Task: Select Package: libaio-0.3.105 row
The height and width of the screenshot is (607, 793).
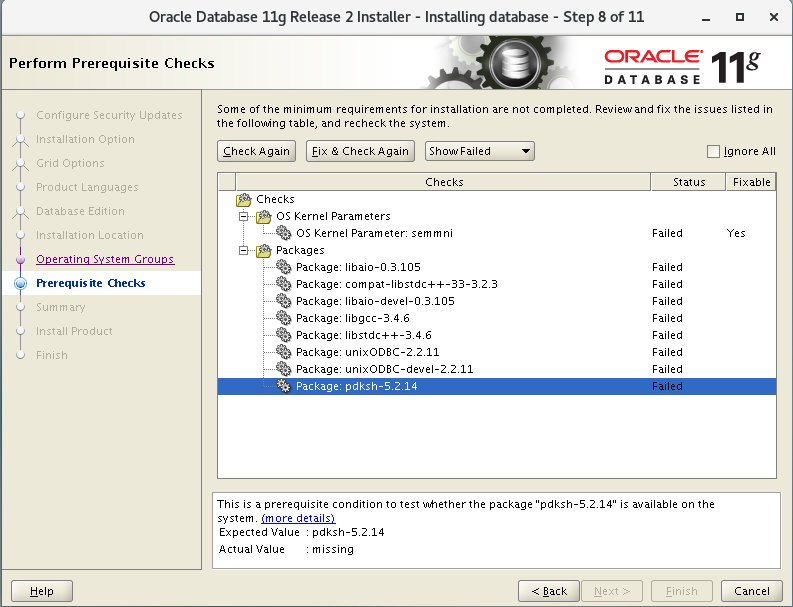Action: pos(497,267)
